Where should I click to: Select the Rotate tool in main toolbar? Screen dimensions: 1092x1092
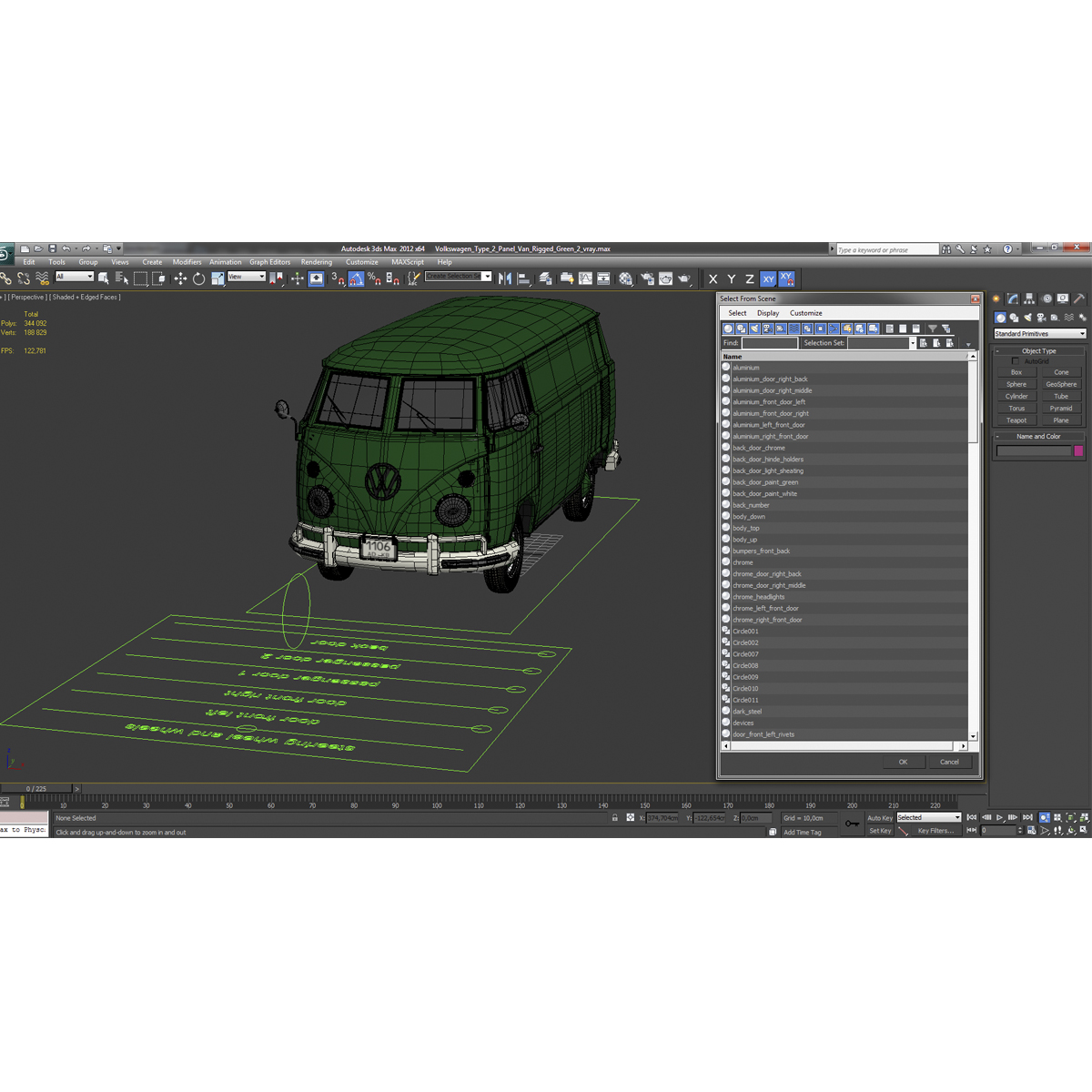point(198,278)
